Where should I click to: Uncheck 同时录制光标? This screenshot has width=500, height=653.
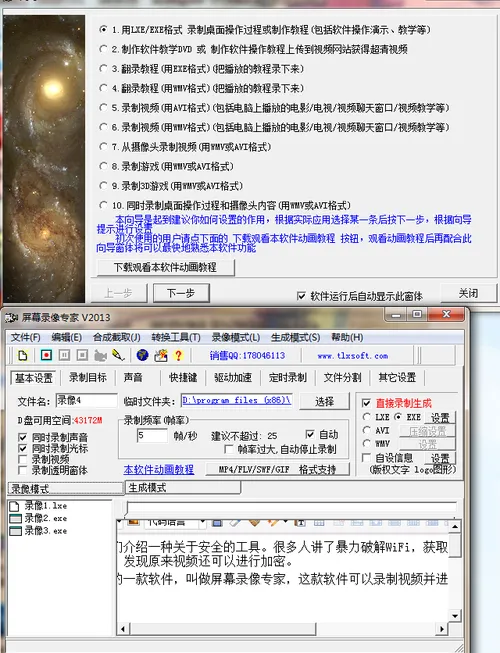tap(23, 449)
